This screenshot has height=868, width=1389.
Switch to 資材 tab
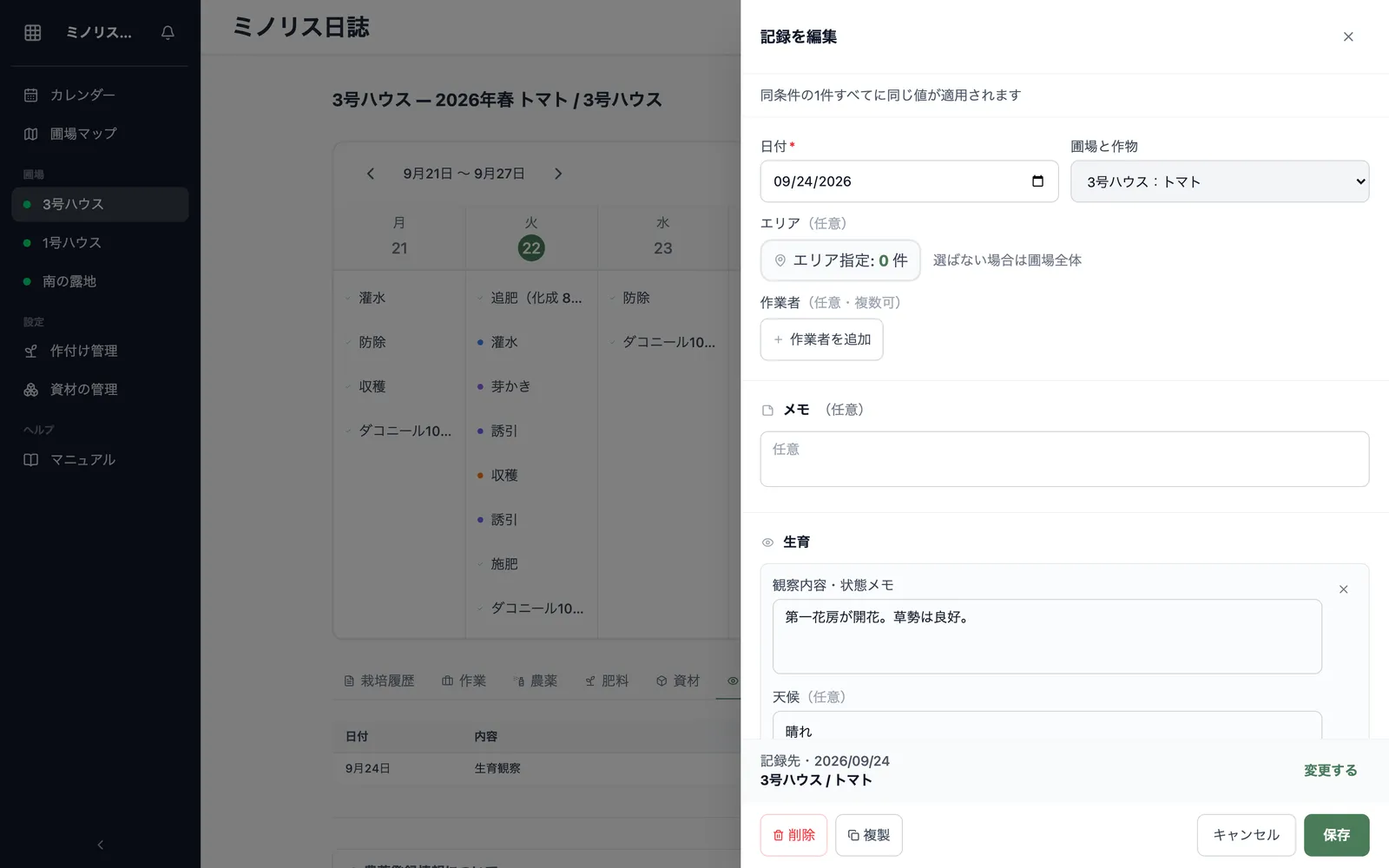coord(677,681)
